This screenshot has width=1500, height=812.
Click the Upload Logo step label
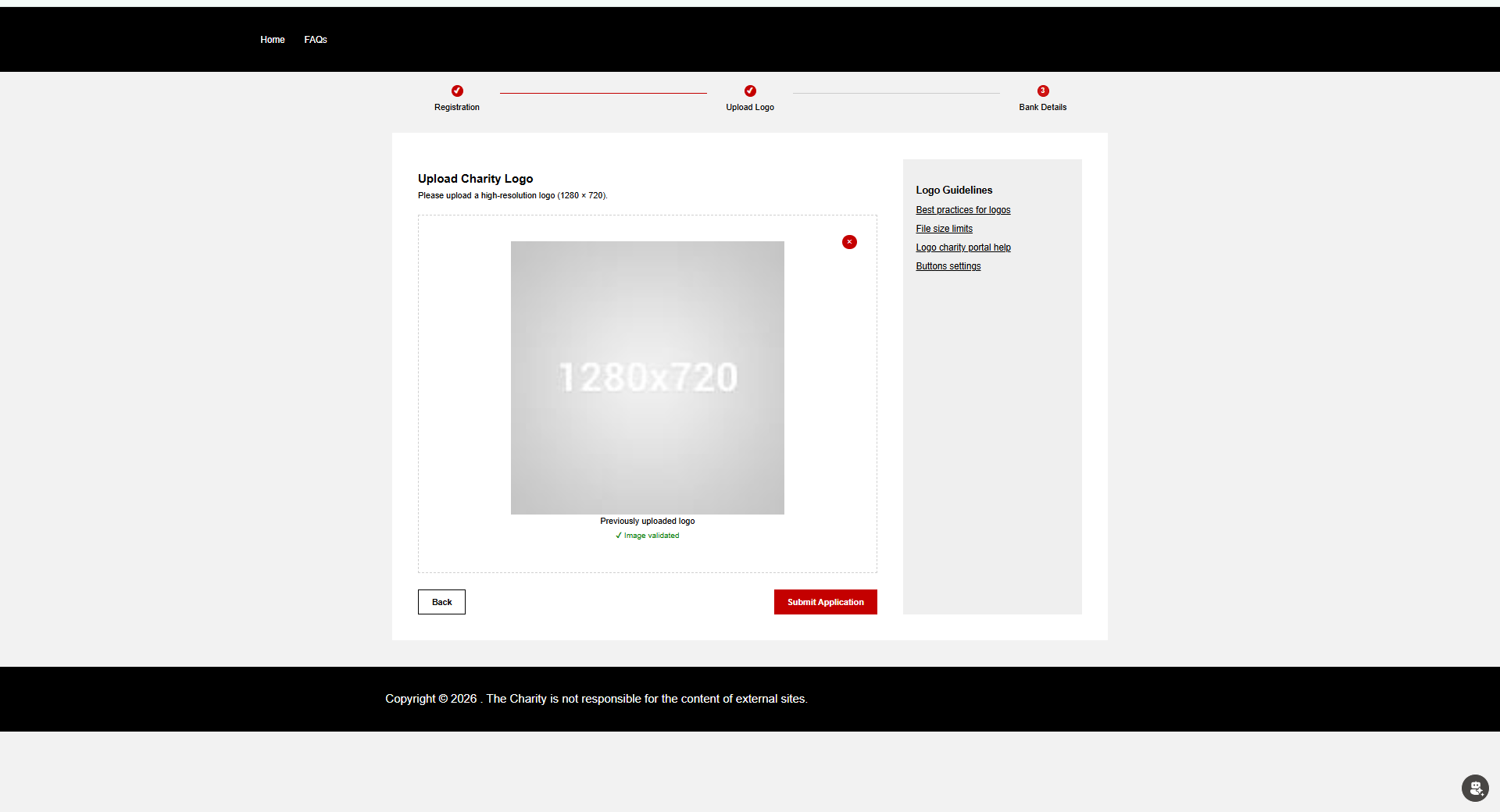tap(750, 108)
